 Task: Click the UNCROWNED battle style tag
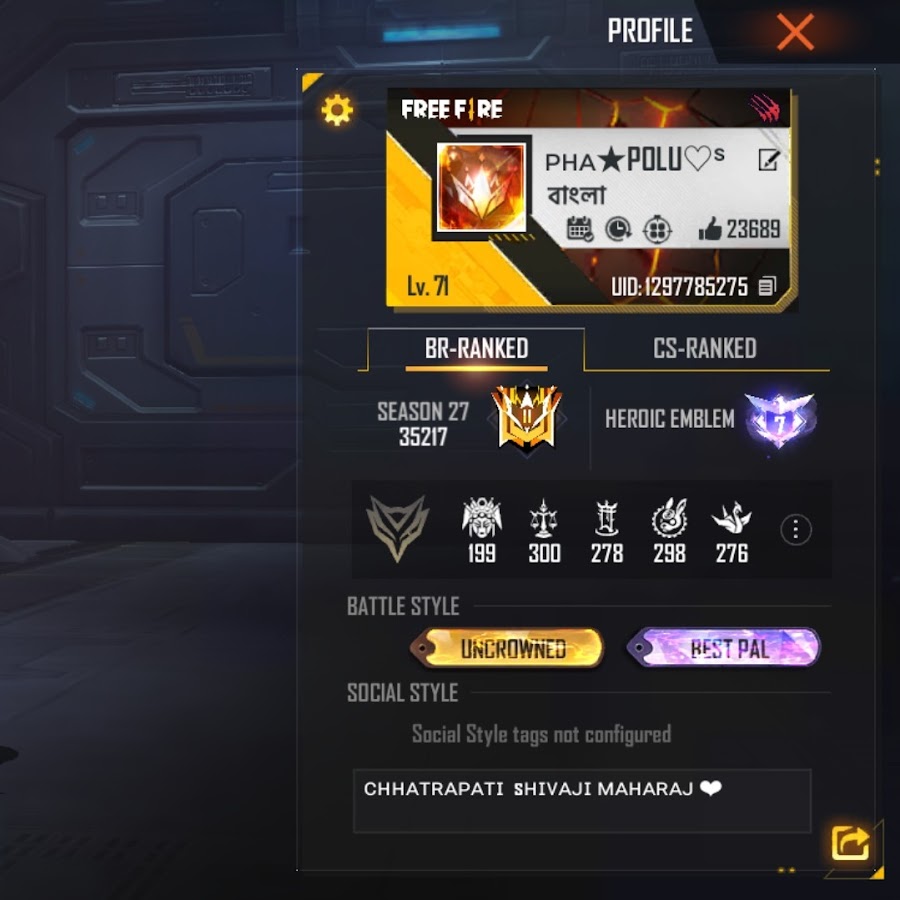pyautogui.click(x=507, y=648)
